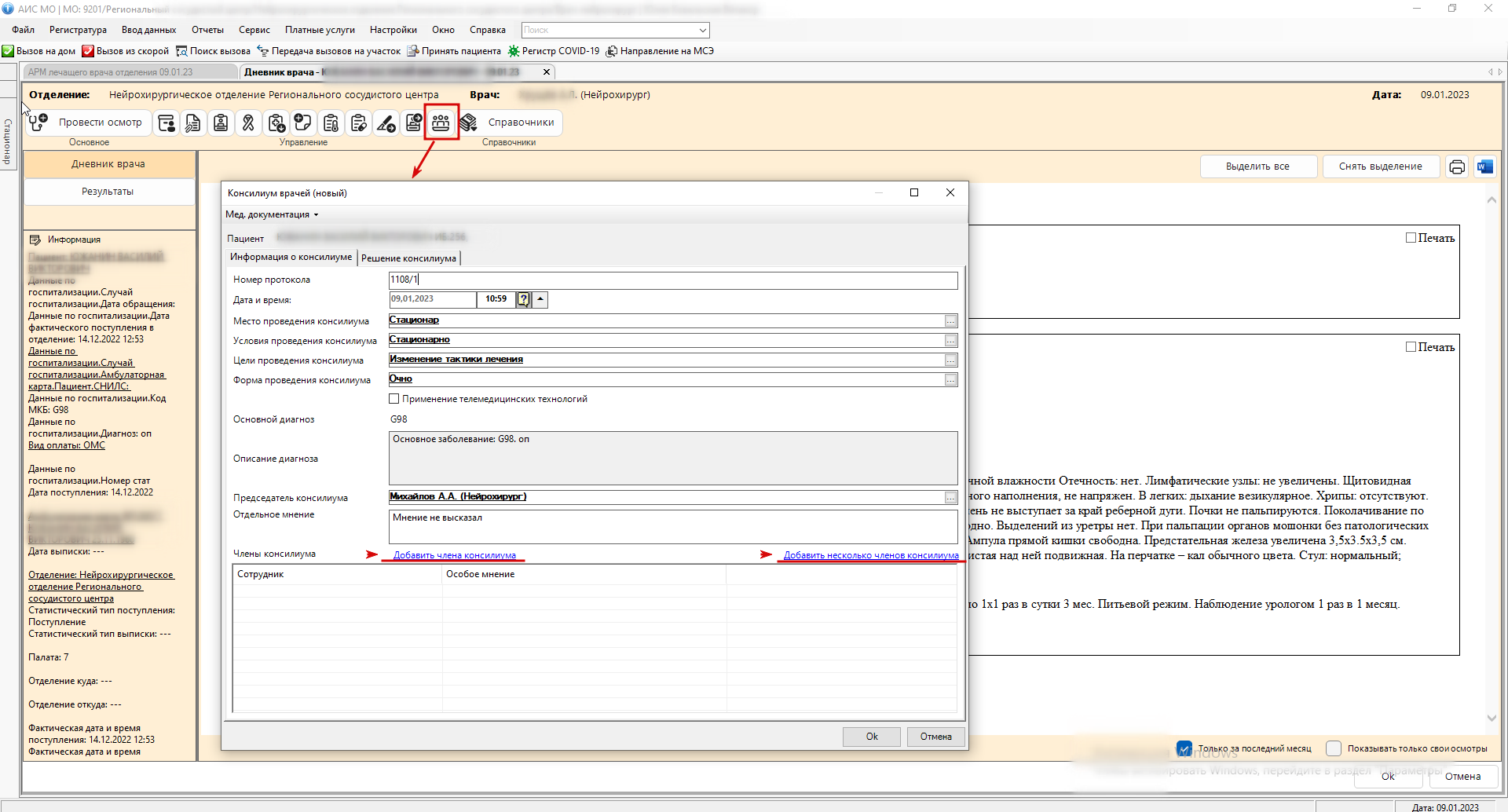Image resolution: width=1508 pixels, height=812 pixels.
Task: Click the Провести осмотр stethoscope button
Action: click(88, 123)
